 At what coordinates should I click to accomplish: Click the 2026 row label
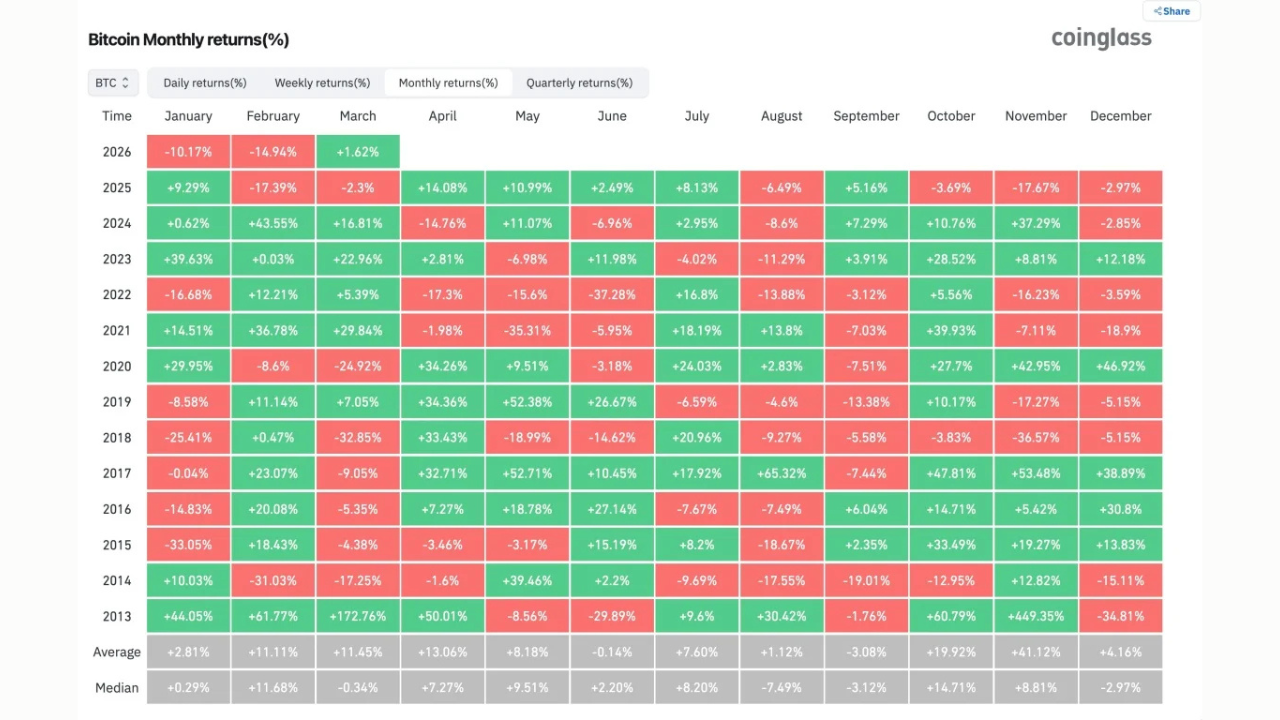(x=117, y=152)
